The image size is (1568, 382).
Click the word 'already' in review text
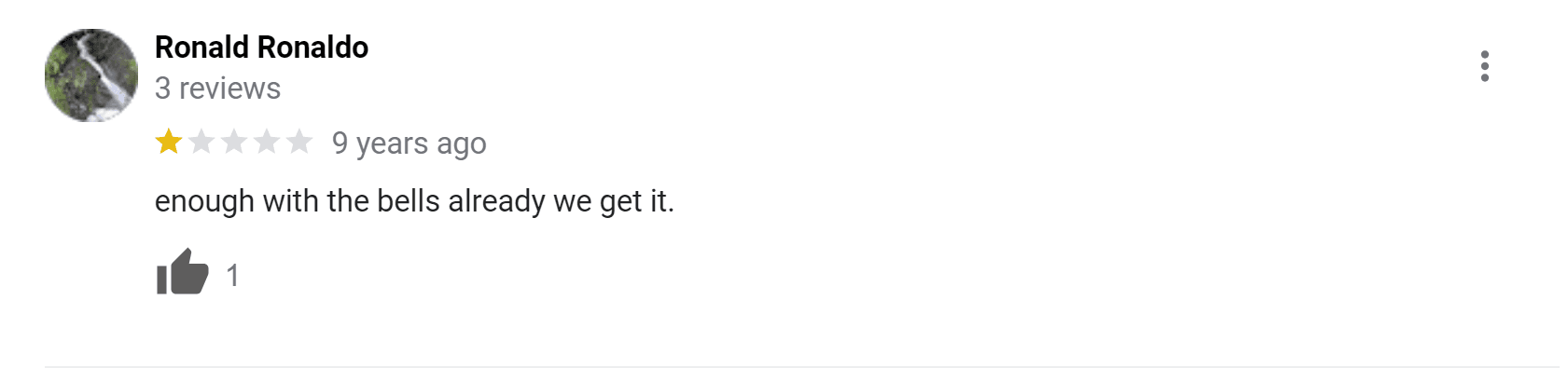(x=496, y=201)
